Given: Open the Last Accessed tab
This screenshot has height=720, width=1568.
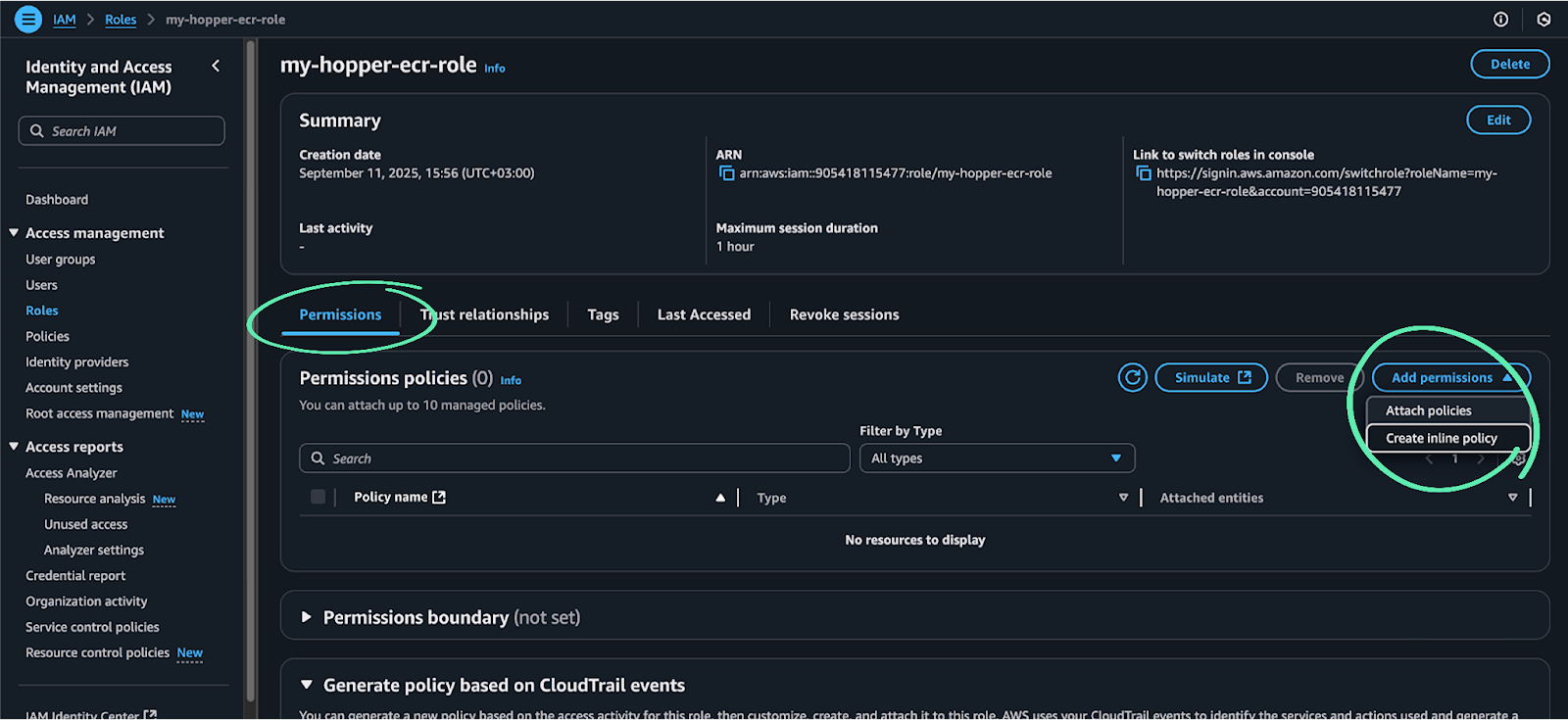Looking at the screenshot, I should pos(704,314).
